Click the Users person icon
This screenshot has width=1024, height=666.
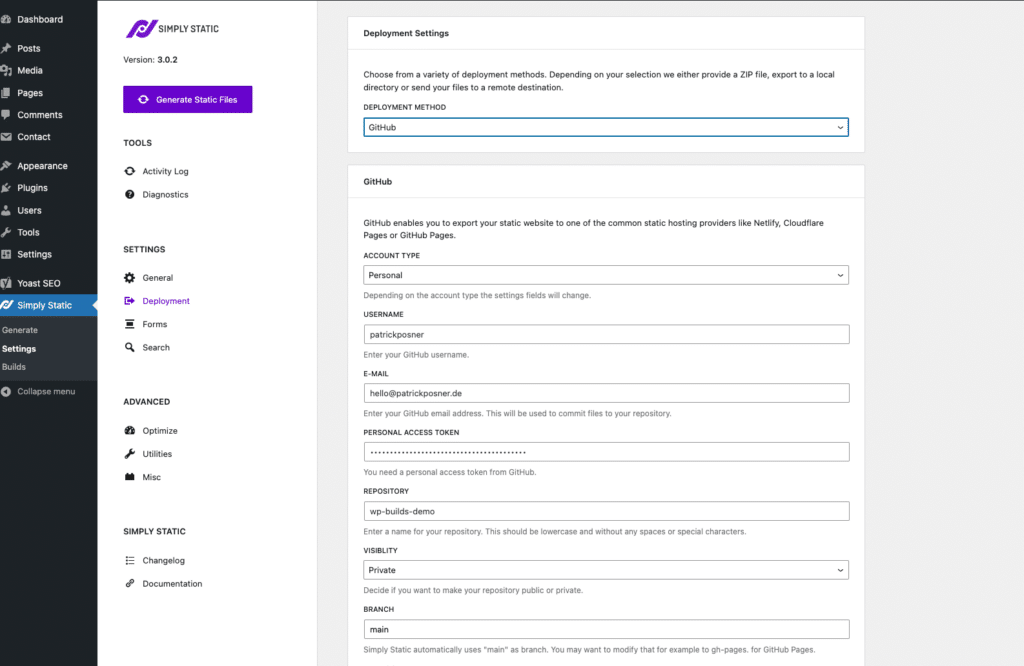pyautogui.click(x=6, y=210)
